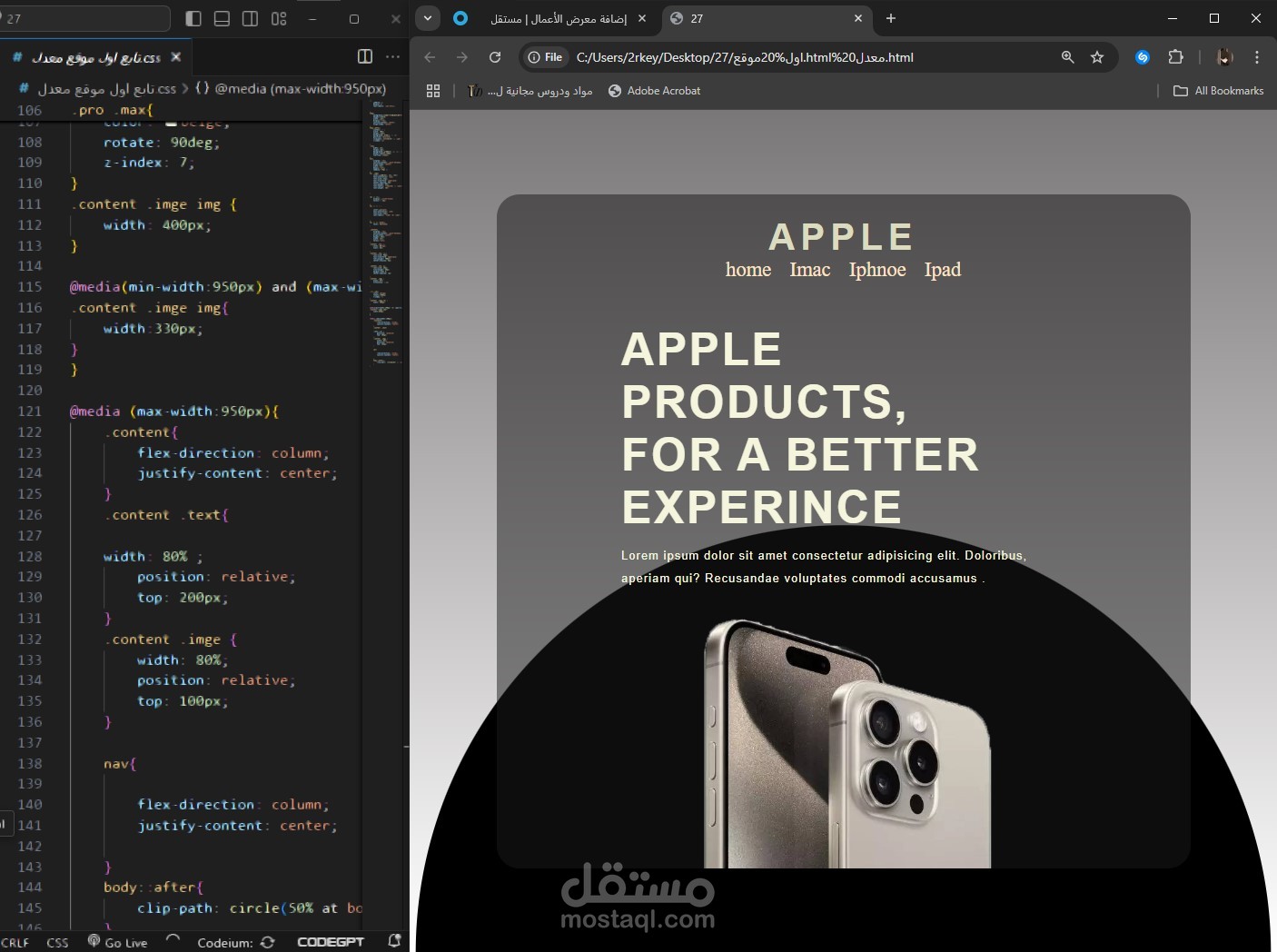This screenshot has height=952, width=1277.
Task: Click the 'flex-direction: column;' text on line 123
Action: [x=233, y=452]
